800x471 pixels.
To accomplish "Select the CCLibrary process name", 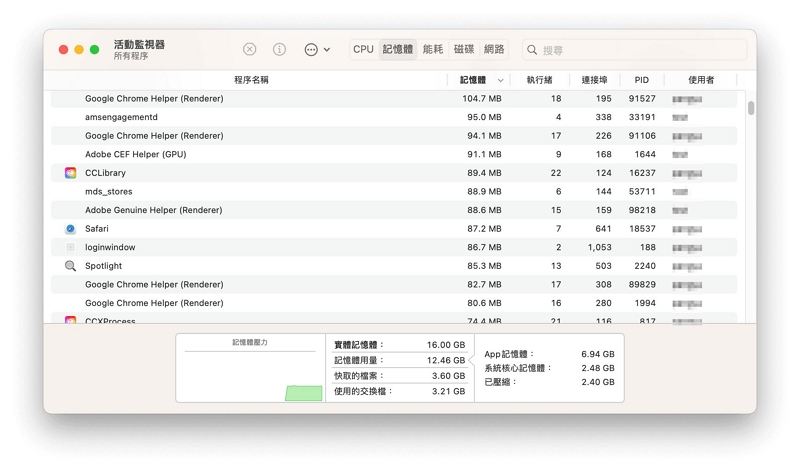I will coord(105,173).
